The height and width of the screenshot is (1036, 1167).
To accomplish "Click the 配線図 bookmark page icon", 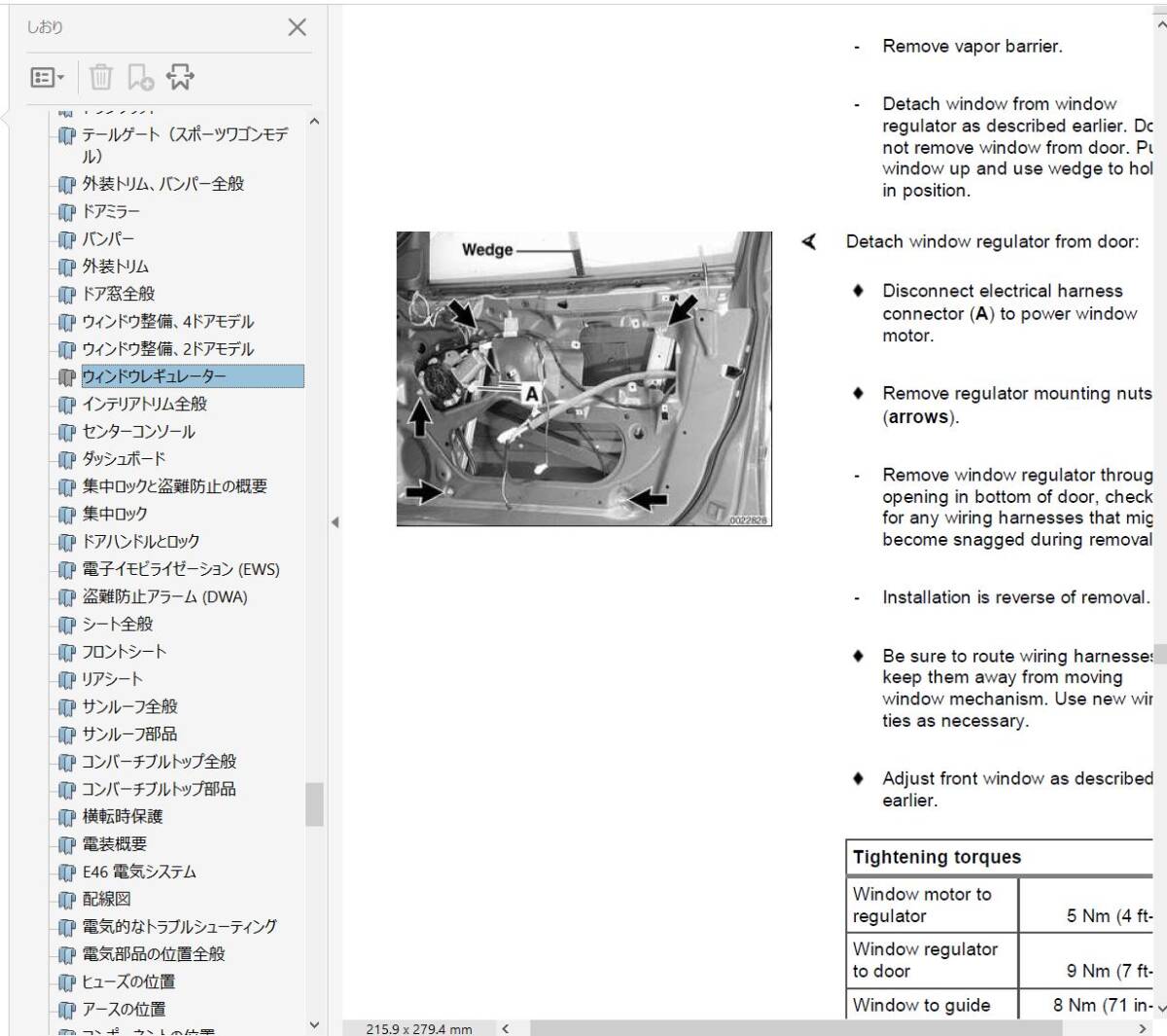I will [x=66, y=900].
